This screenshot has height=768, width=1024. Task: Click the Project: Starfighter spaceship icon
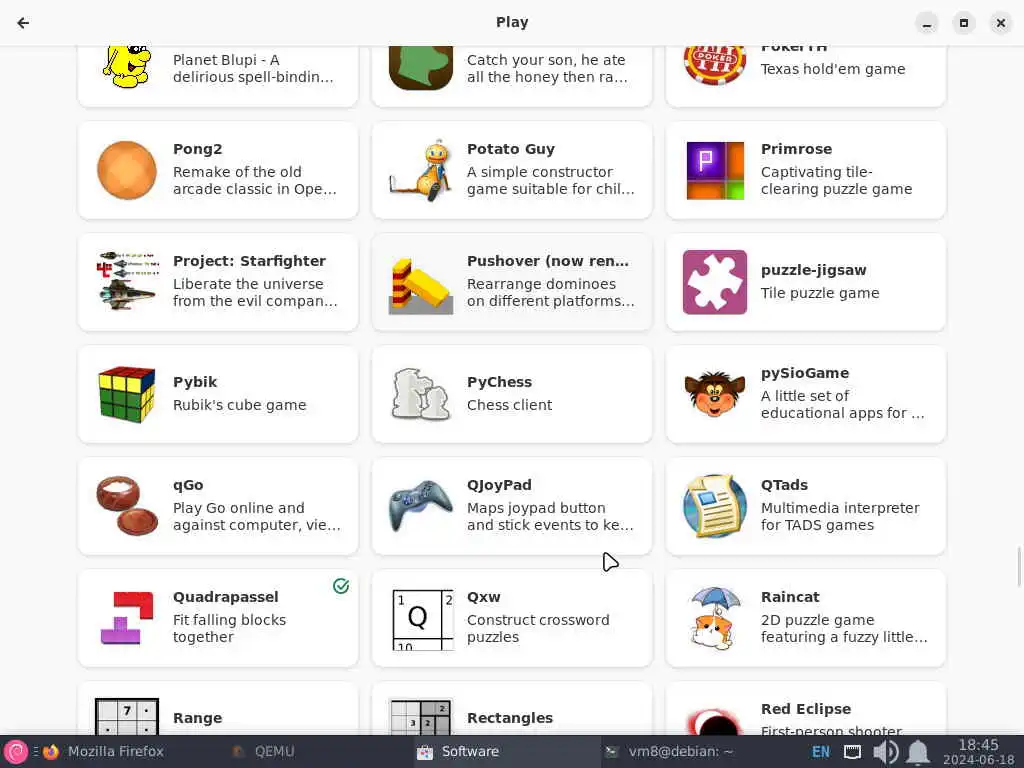pos(127,281)
